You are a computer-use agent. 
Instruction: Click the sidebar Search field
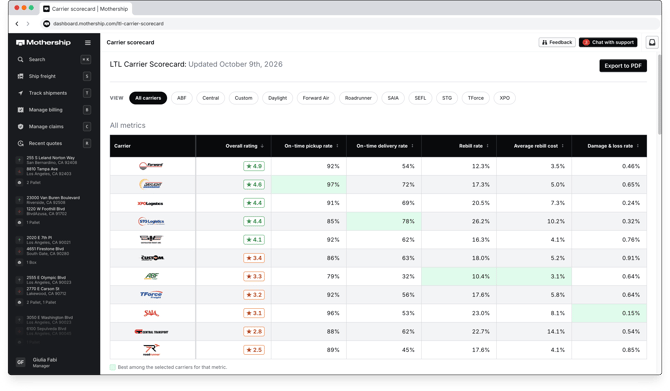(x=53, y=59)
